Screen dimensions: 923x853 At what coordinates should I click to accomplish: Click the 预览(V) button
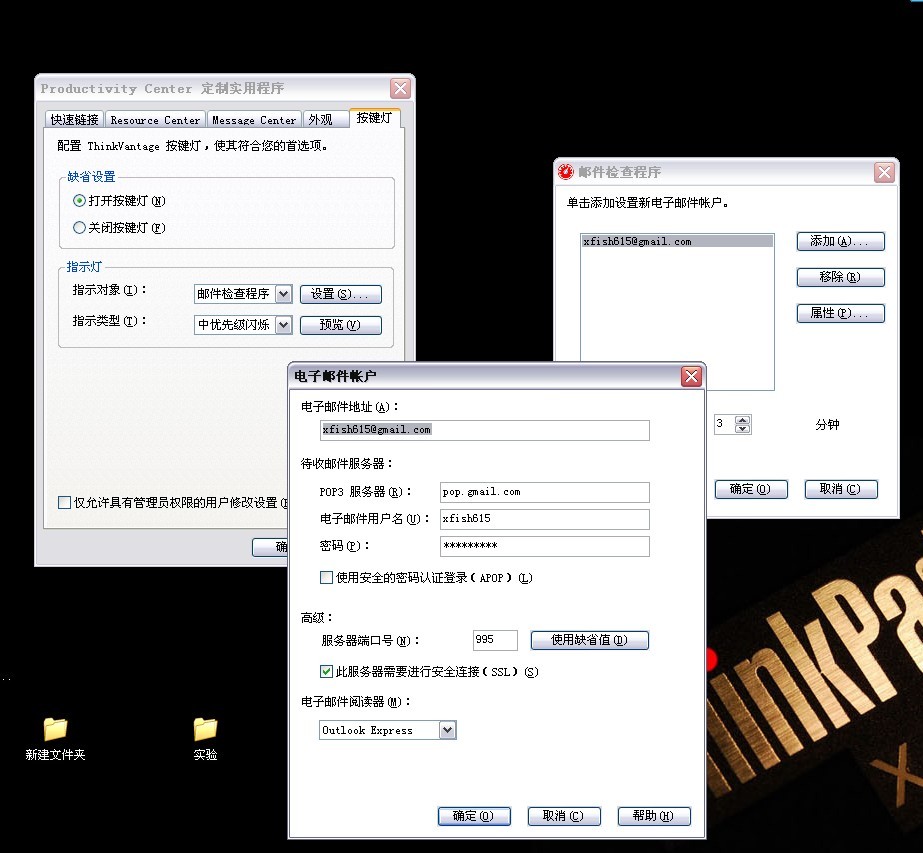coord(341,324)
